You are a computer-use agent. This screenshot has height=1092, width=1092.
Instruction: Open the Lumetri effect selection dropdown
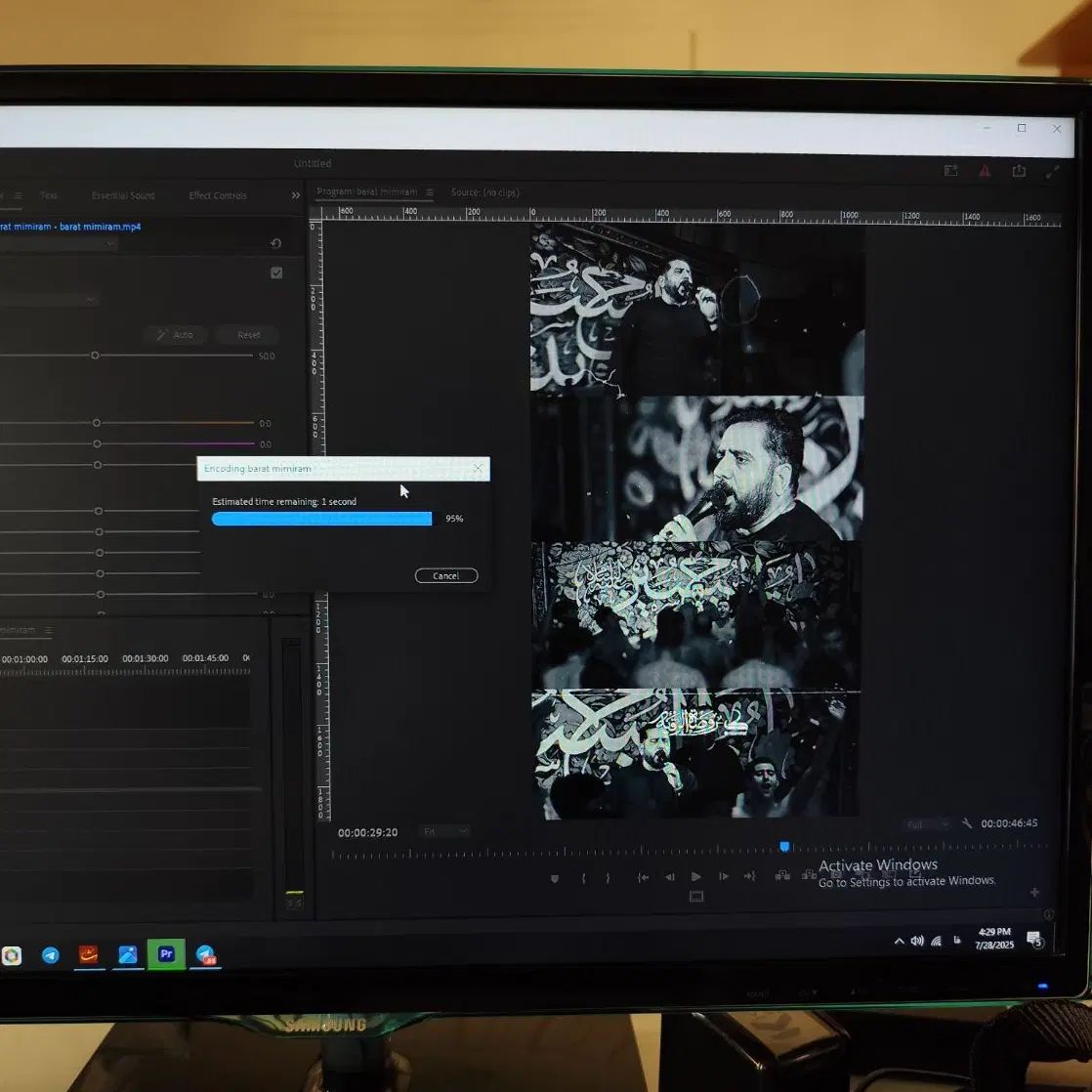click(x=58, y=243)
